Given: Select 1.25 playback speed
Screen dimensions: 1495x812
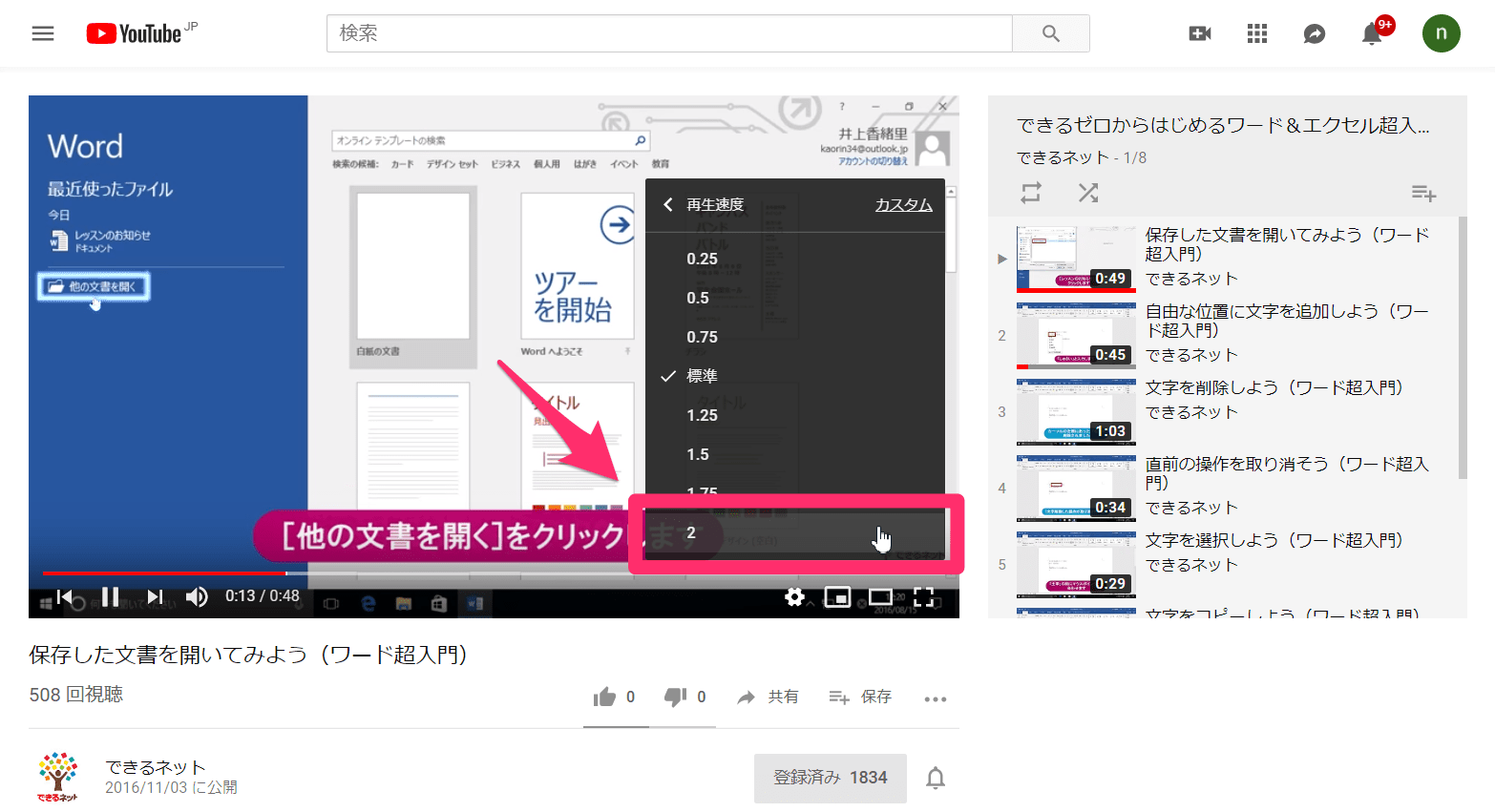Looking at the screenshot, I should [795, 415].
